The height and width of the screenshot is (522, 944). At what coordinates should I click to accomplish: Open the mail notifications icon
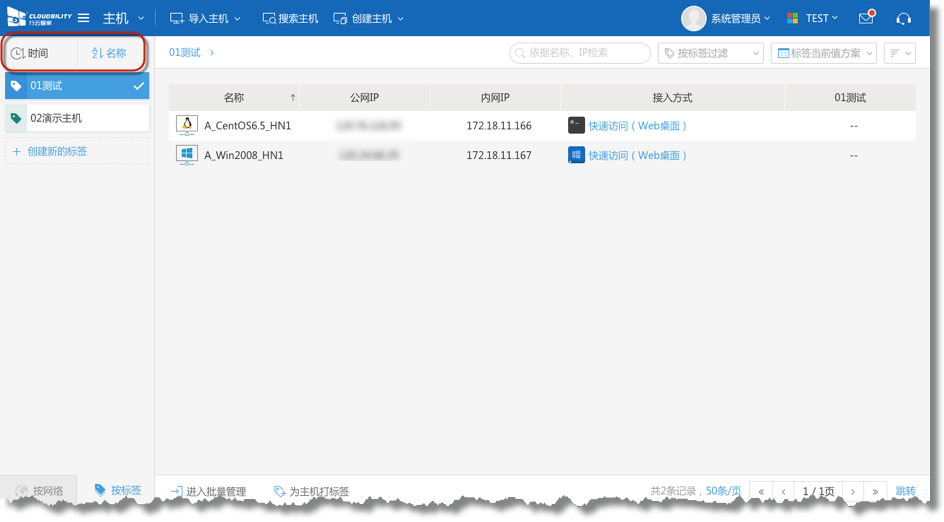click(x=866, y=19)
